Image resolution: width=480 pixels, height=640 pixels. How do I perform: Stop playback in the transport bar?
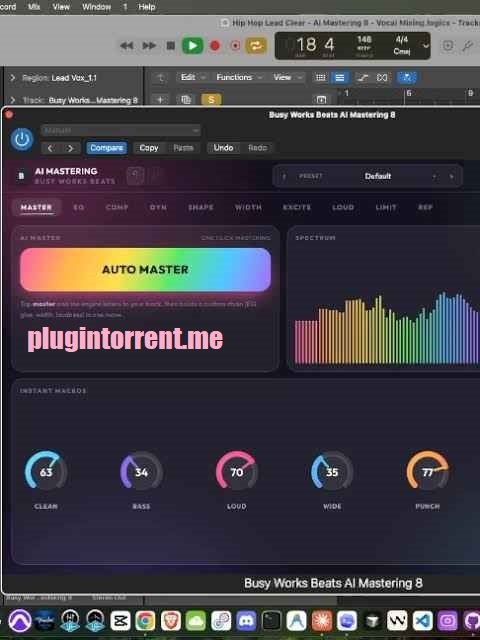click(x=171, y=46)
